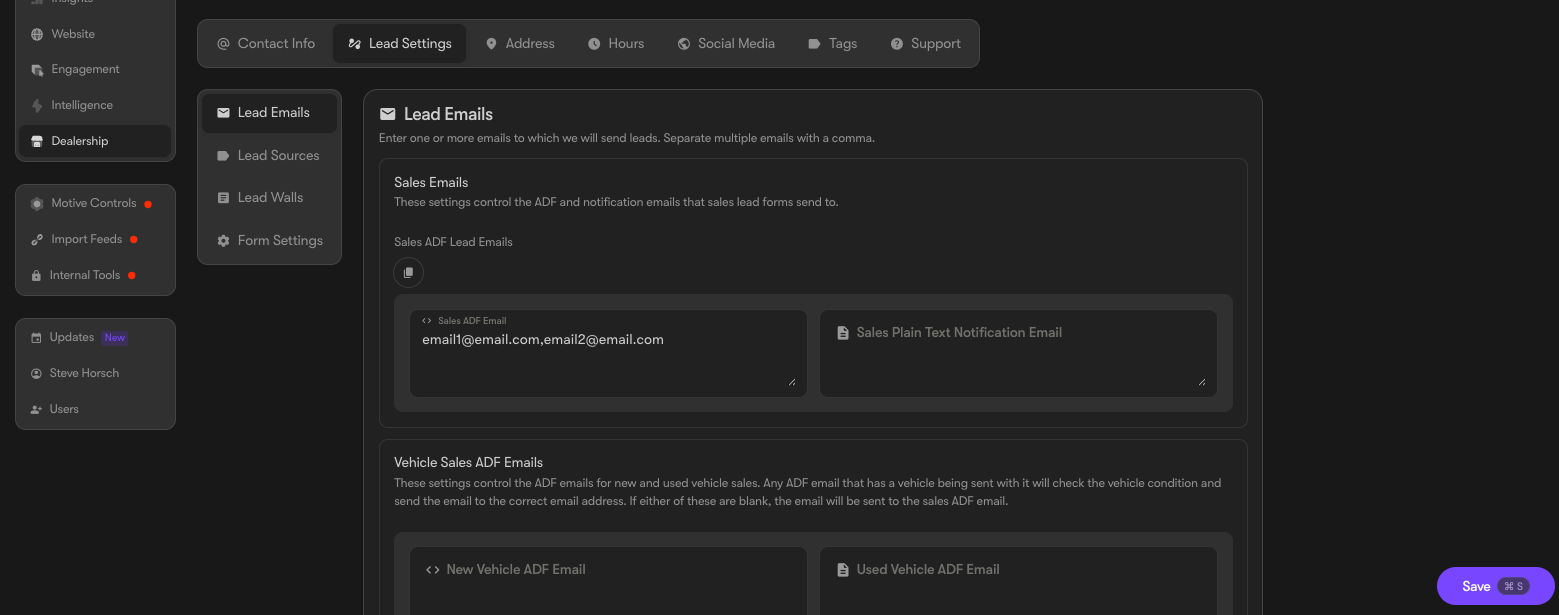
Task: Open the Tags tab
Action: 833,44
